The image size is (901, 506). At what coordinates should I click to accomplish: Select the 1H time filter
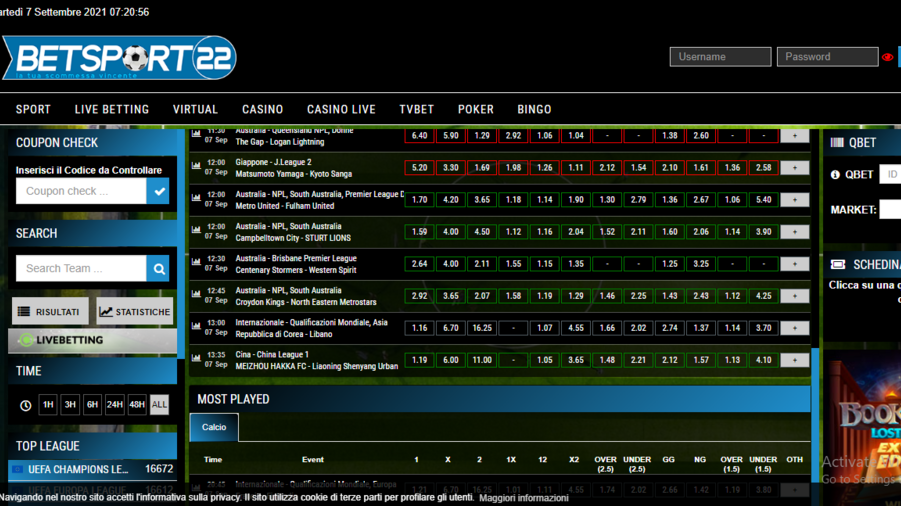pos(48,405)
